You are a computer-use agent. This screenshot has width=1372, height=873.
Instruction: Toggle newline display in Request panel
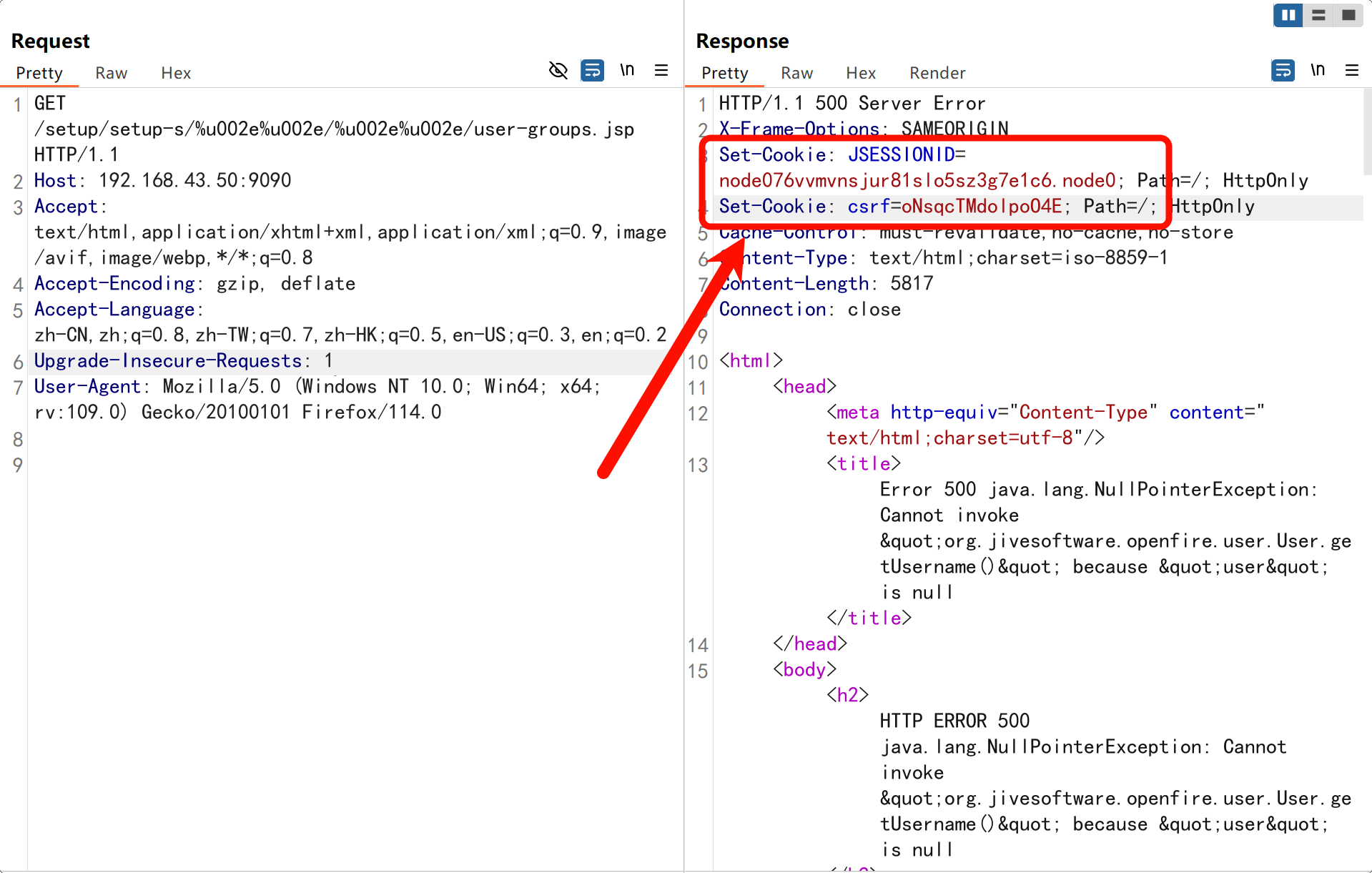click(627, 70)
